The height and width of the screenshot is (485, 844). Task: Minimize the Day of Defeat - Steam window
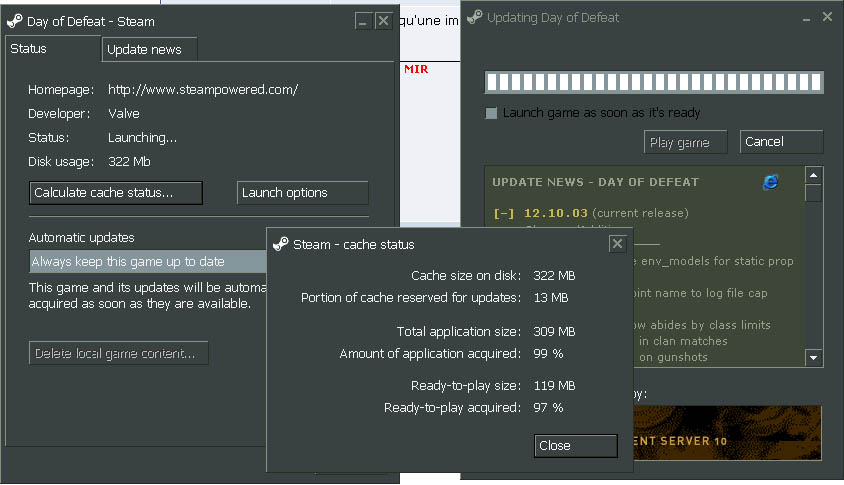click(362, 21)
